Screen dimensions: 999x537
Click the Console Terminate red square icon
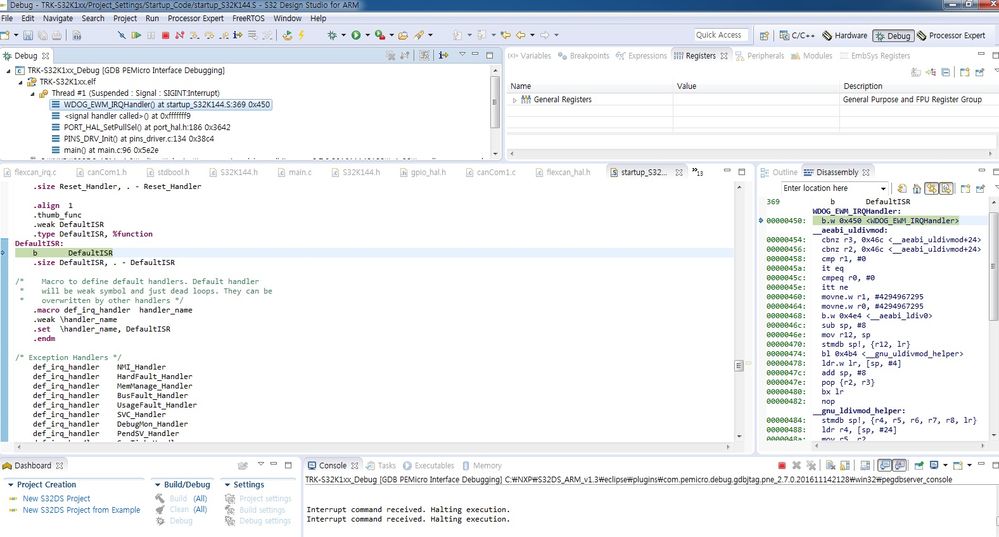(x=782, y=466)
